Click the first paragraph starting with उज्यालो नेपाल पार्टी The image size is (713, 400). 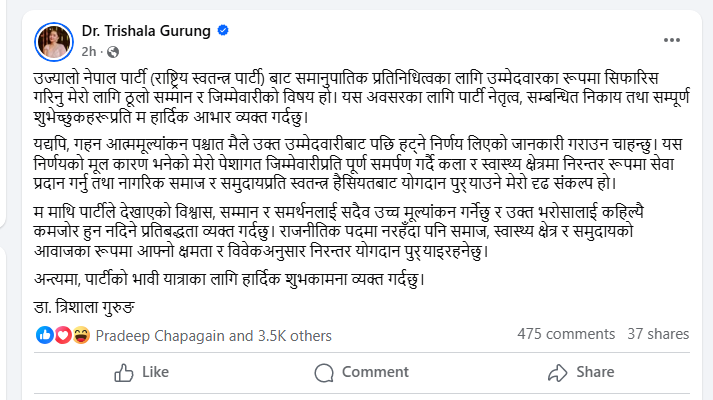point(350,99)
